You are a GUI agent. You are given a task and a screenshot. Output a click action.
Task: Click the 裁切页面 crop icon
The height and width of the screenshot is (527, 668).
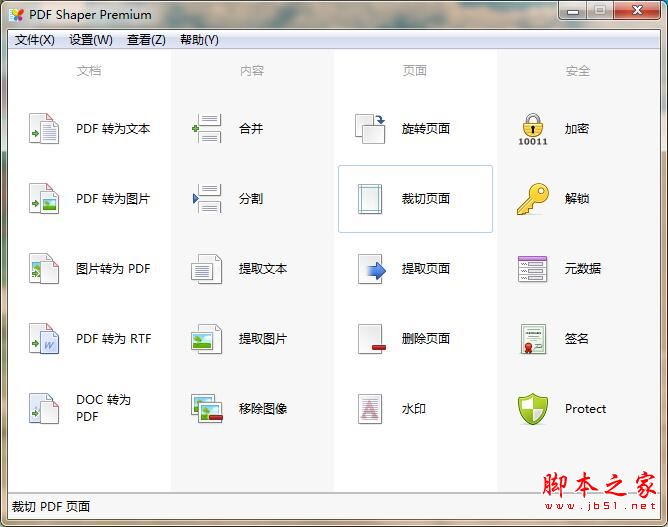370,199
